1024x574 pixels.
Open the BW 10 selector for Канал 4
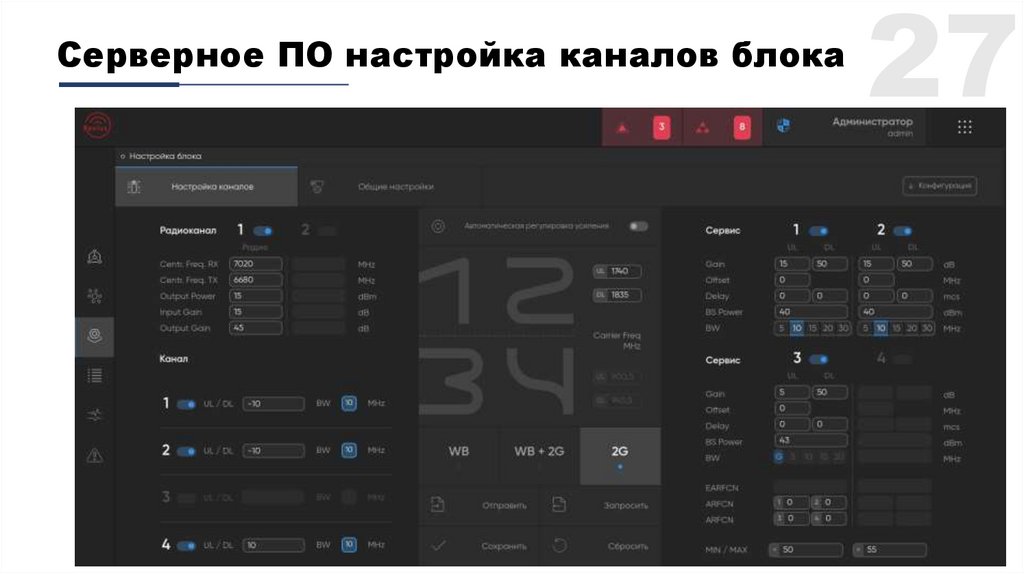coord(349,545)
